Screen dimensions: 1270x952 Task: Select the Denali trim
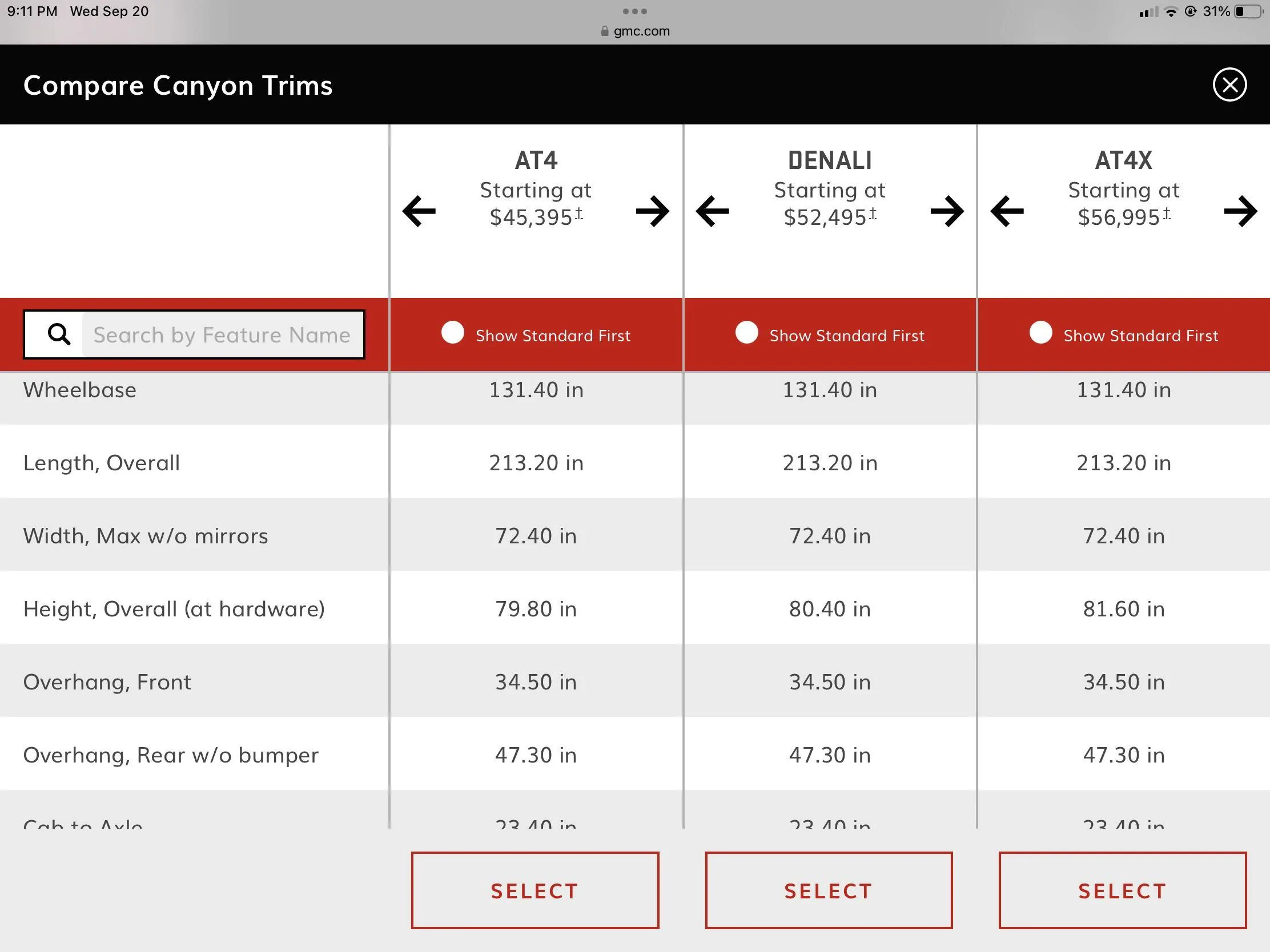coord(829,890)
